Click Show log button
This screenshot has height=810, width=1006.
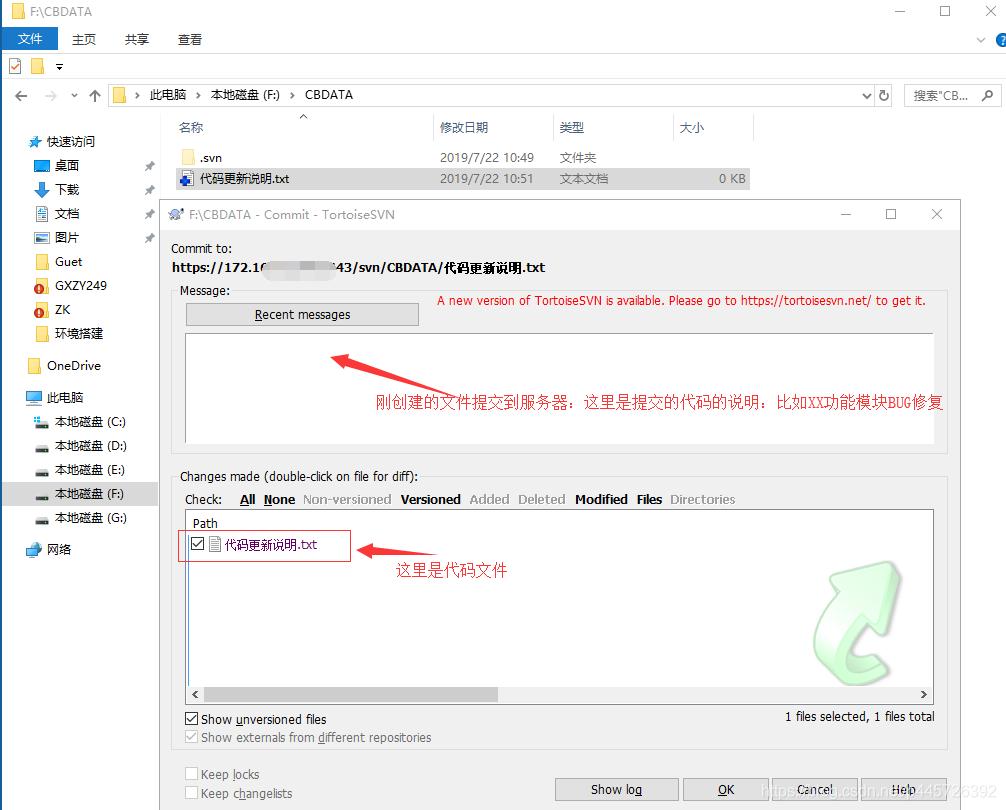pyautogui.click(x=616, y=789)
